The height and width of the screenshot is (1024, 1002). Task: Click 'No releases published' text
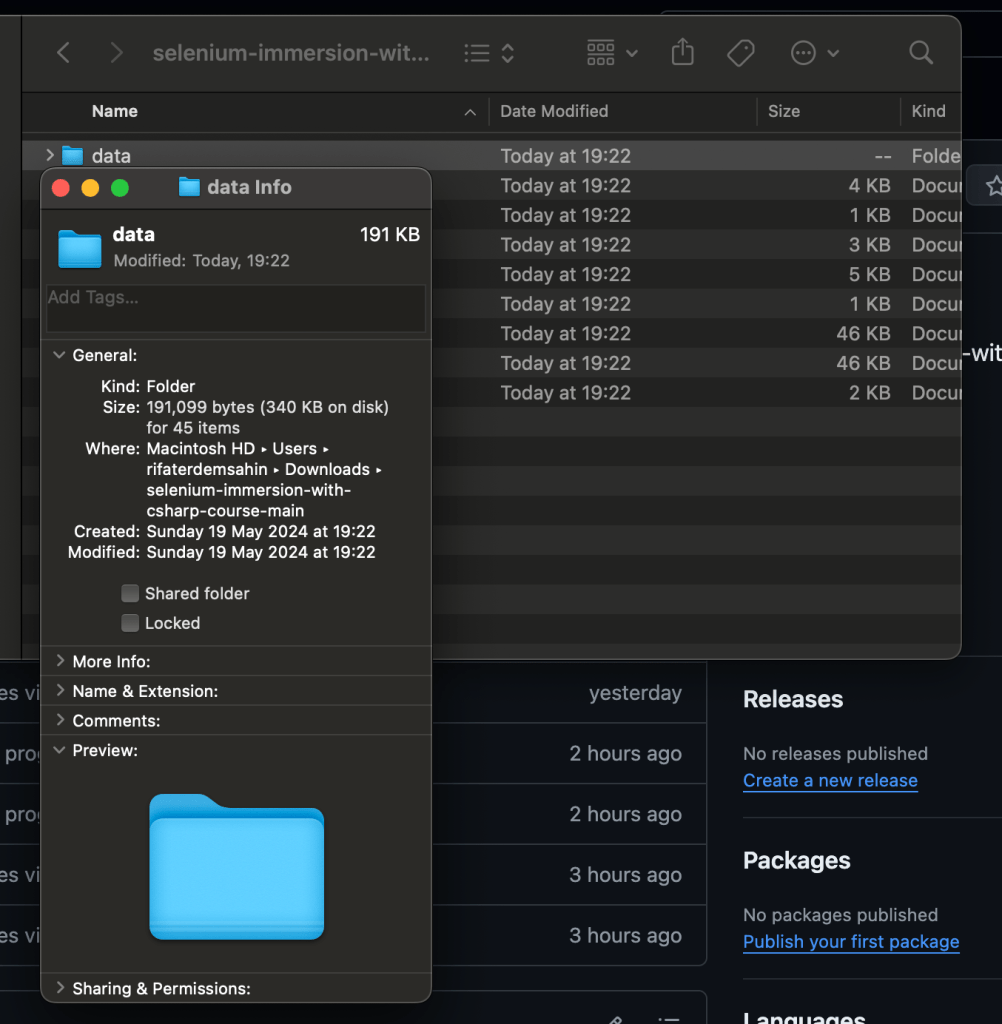pyautogui.click(x=835, y=754)
